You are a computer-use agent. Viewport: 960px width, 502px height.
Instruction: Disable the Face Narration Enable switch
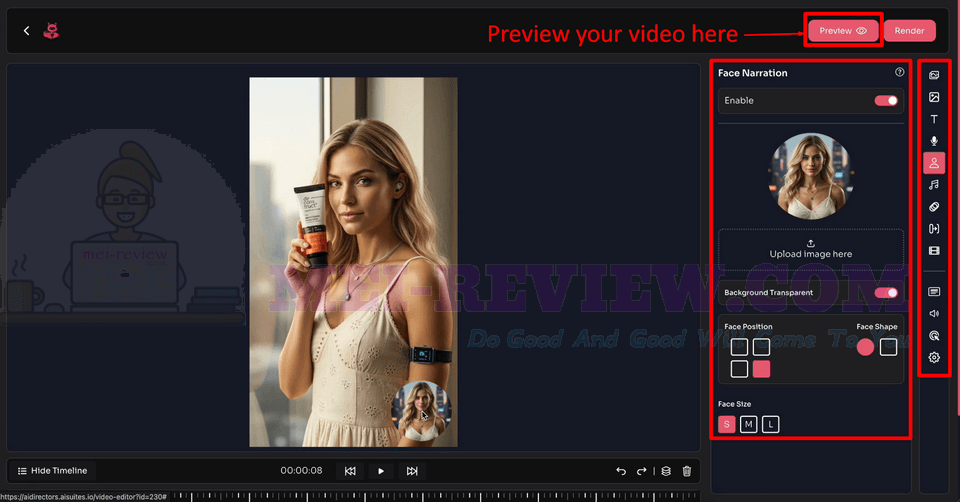click(x=885, y=100)
